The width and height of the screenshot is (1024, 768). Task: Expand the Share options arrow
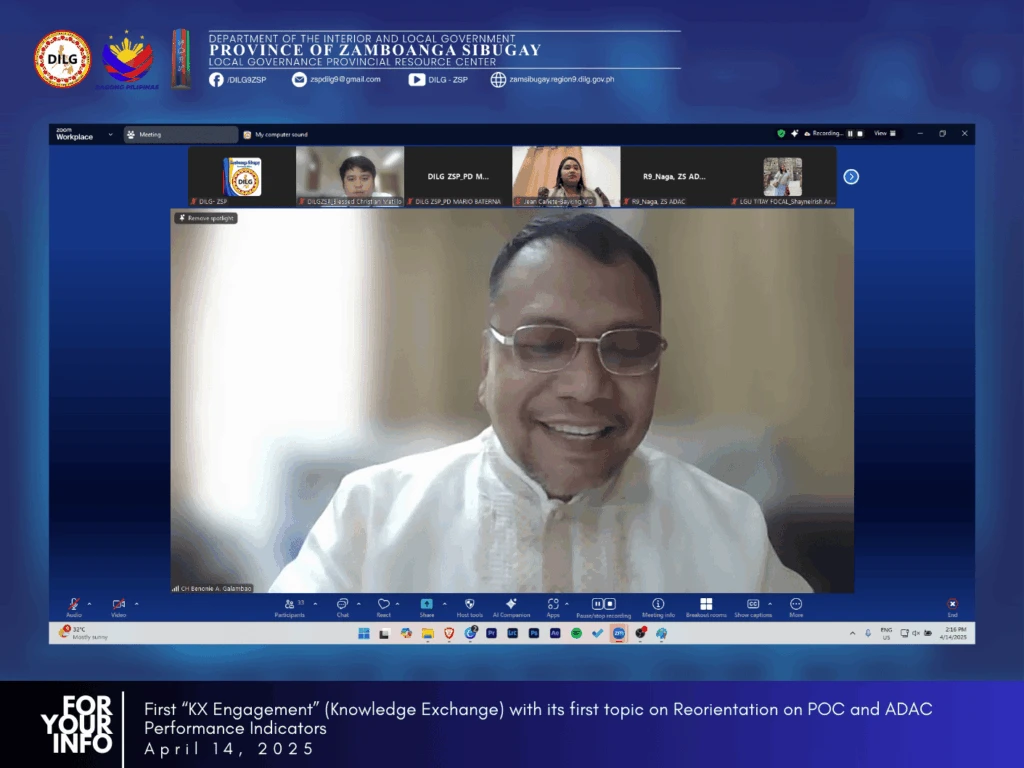445,603
